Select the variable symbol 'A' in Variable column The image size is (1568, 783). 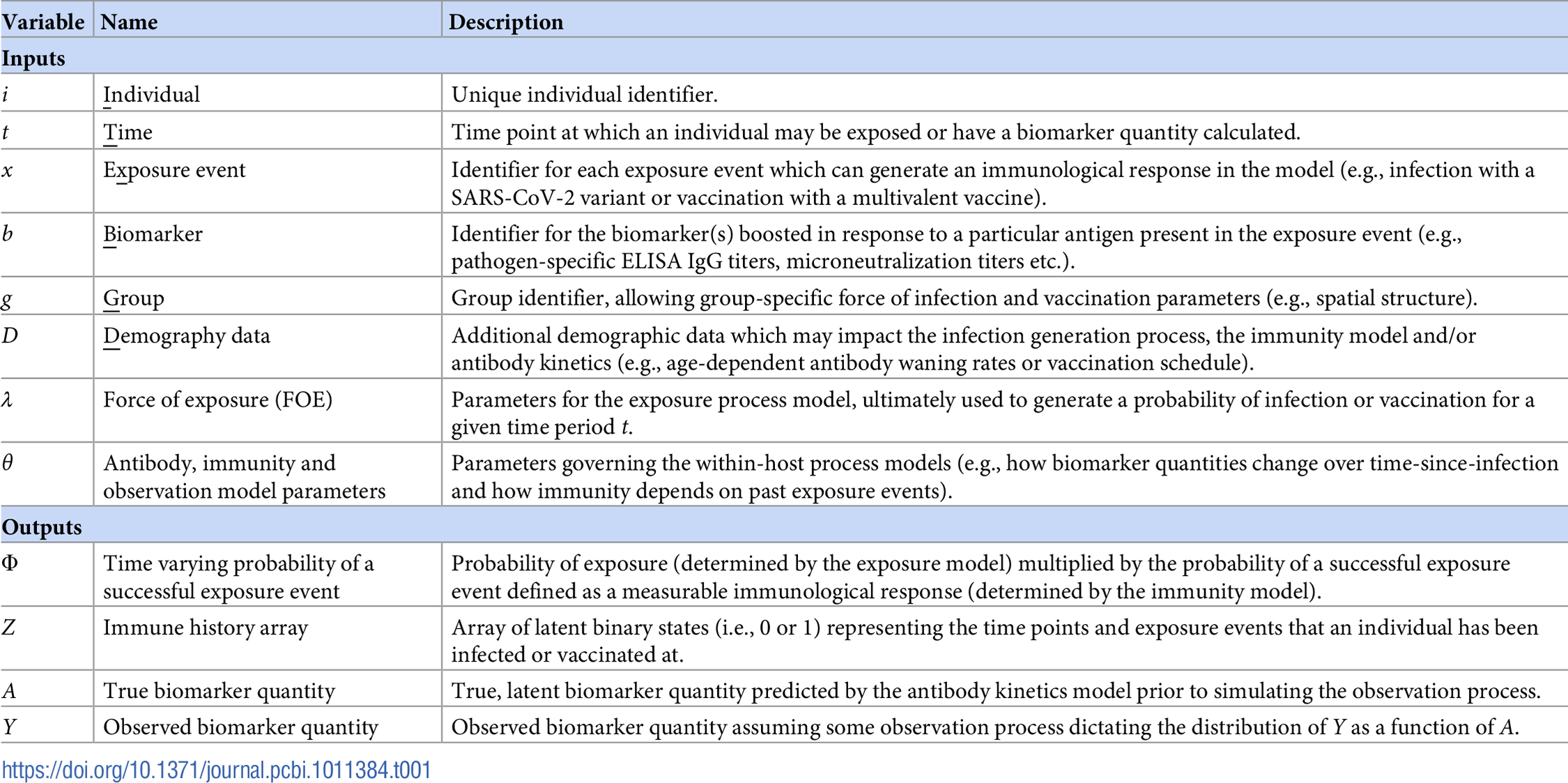(x=8, y=691)
